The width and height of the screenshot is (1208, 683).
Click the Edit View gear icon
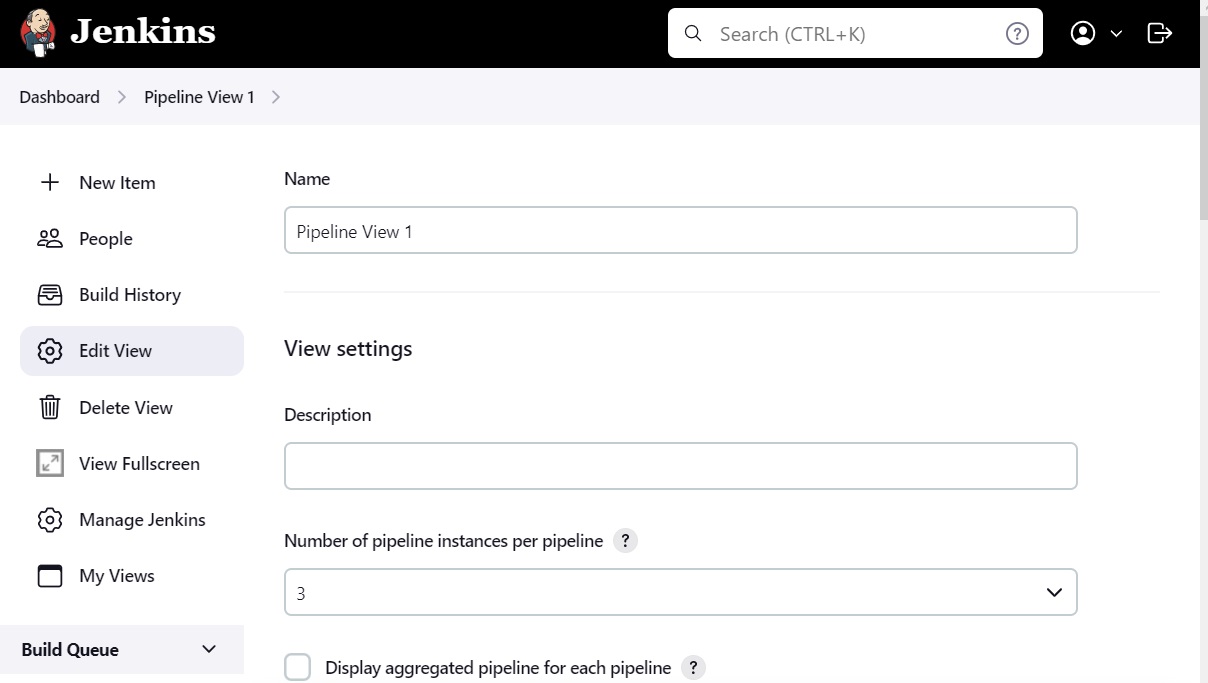click(x=49, y=351)
